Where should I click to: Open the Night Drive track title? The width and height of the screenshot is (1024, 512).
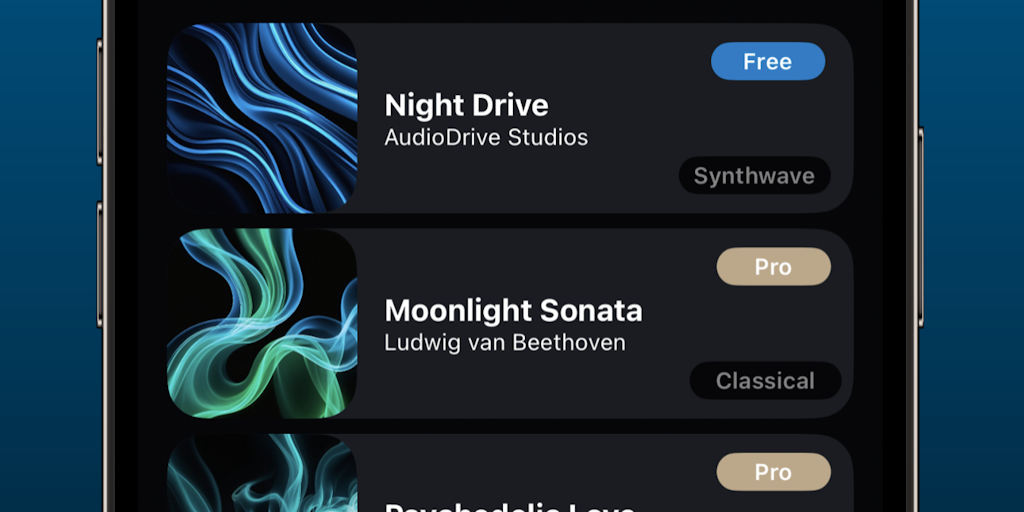[466, 105]
